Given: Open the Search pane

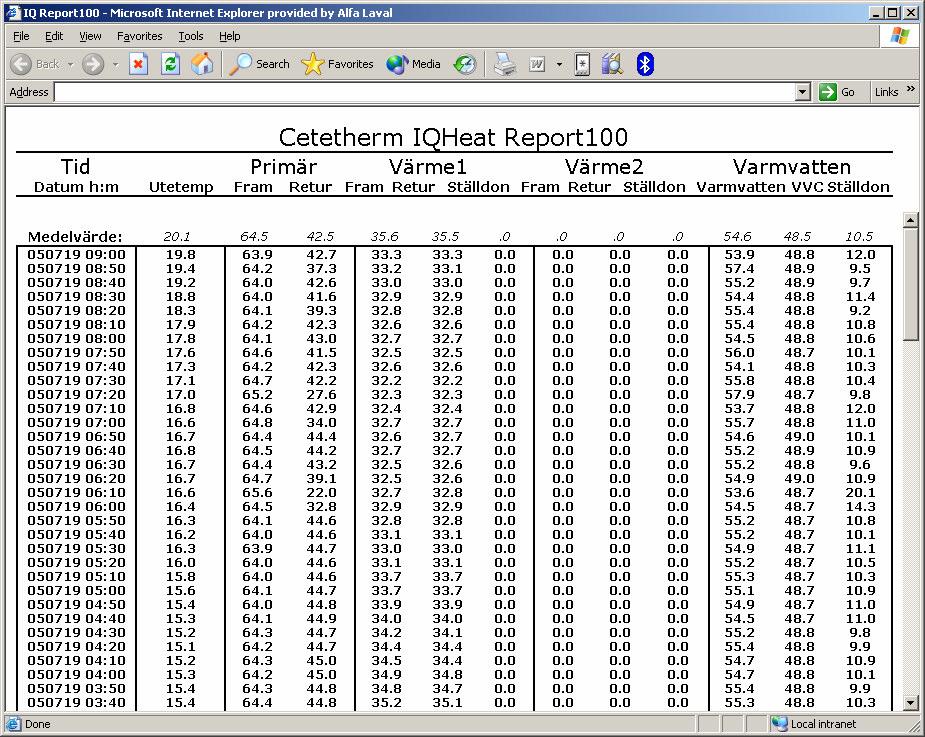Looking at the screenshot, I should click(x=259, y=64).
